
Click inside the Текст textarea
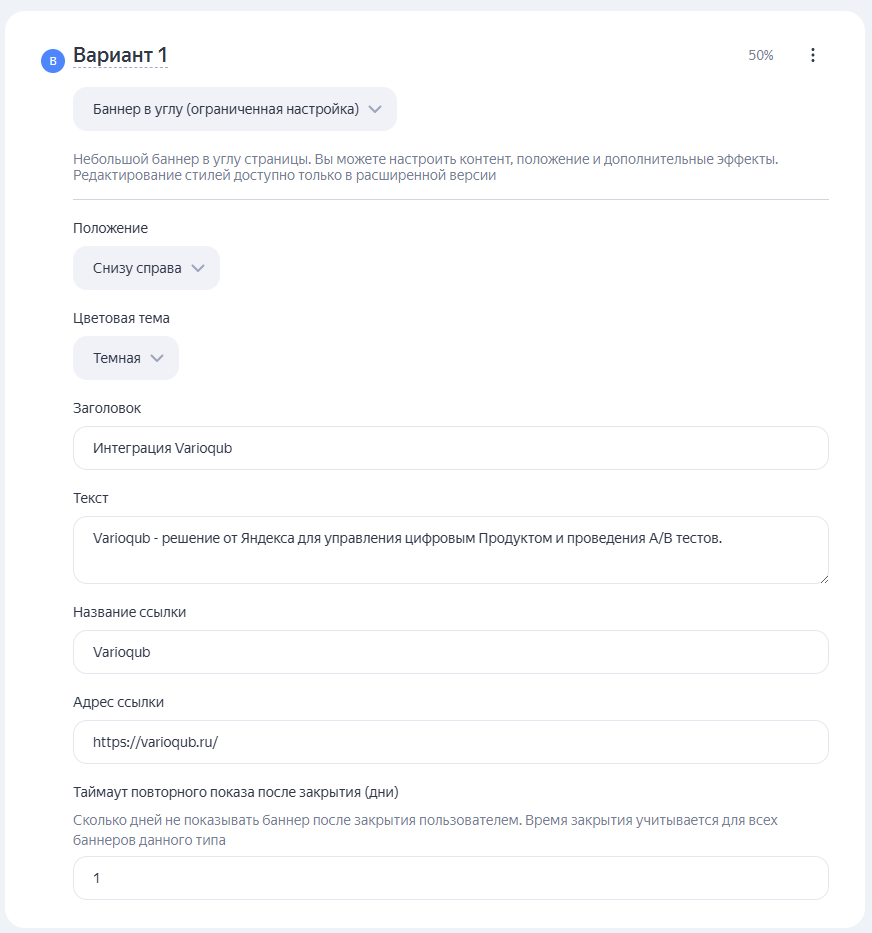[x=451, y=550]
